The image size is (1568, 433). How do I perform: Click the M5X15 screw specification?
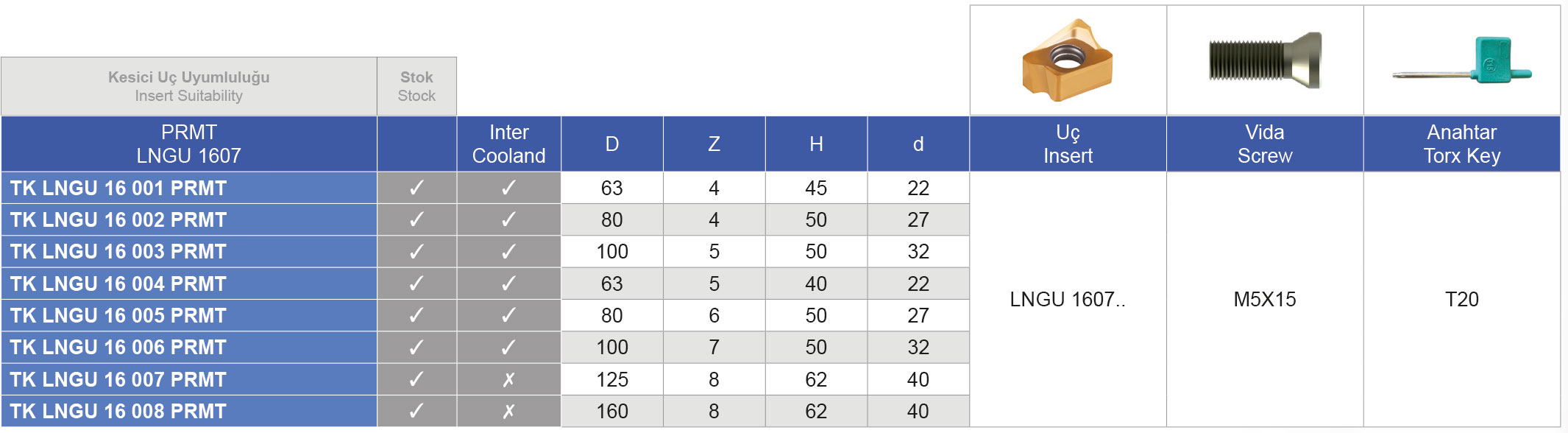coord(1264,300)
